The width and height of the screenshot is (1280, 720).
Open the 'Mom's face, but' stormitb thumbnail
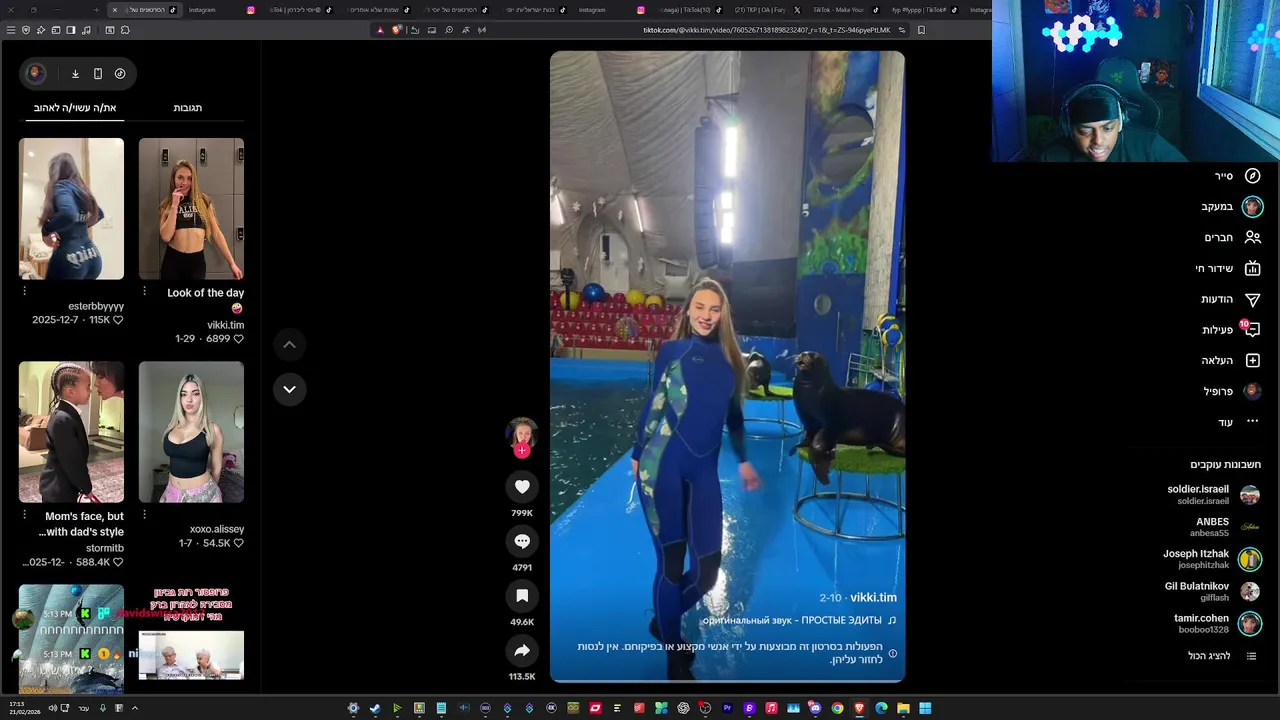pos(71,432)
